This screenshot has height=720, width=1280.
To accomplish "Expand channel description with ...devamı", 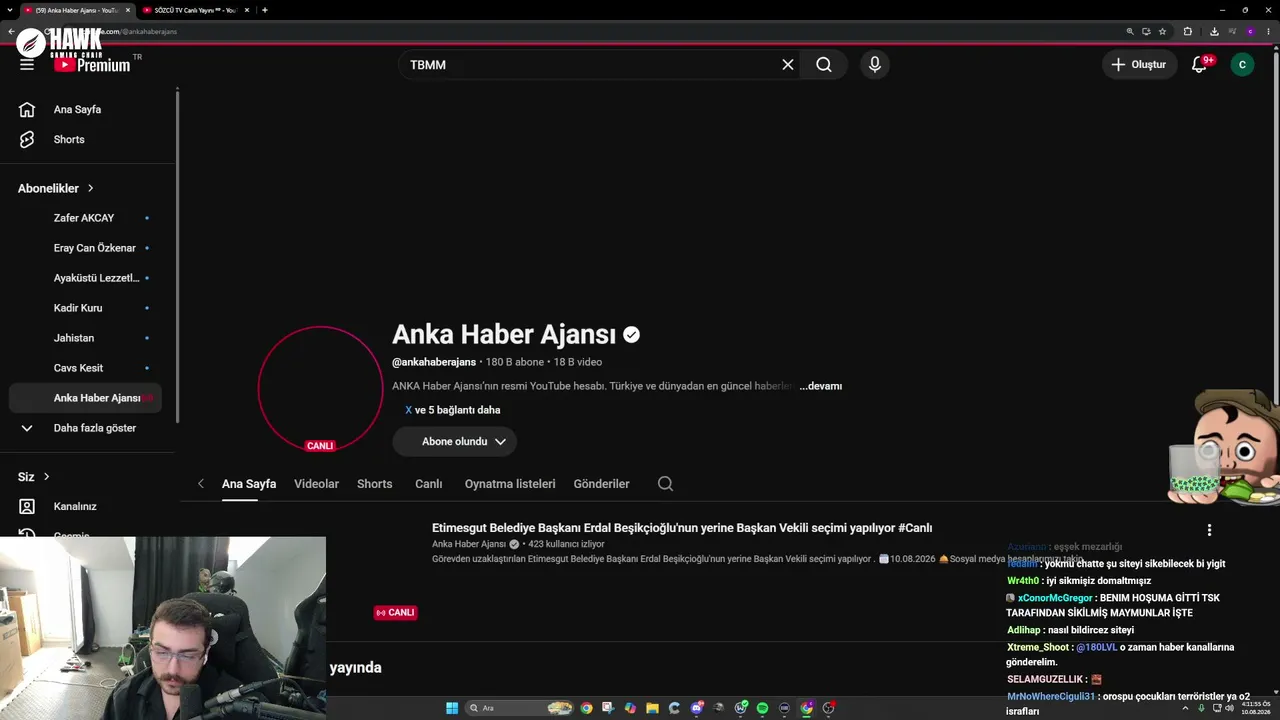I will click(x=820, y=386).
